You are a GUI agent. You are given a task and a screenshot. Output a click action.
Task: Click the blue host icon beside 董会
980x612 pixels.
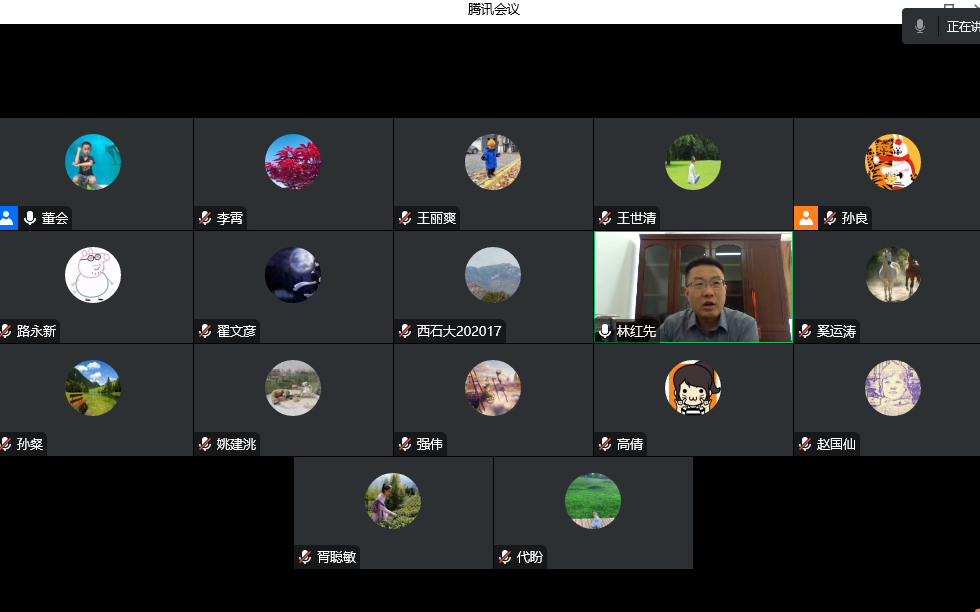[8, 218]
